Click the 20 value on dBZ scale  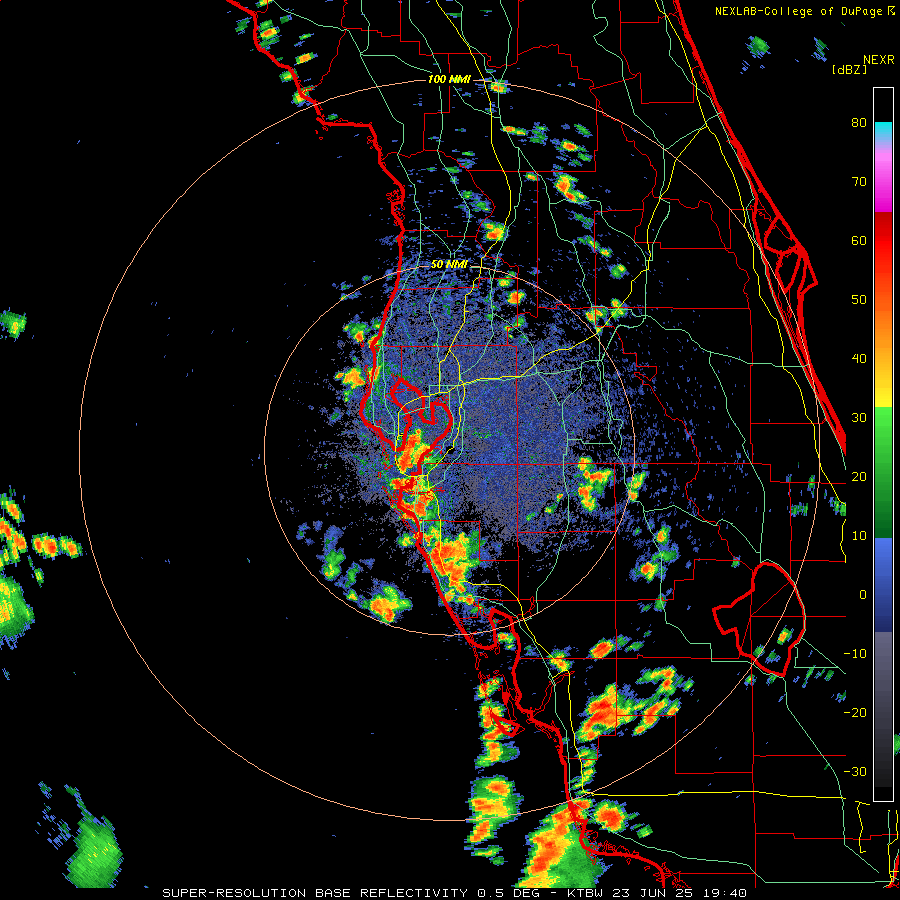pyautogui.click(x=859, y=477)
